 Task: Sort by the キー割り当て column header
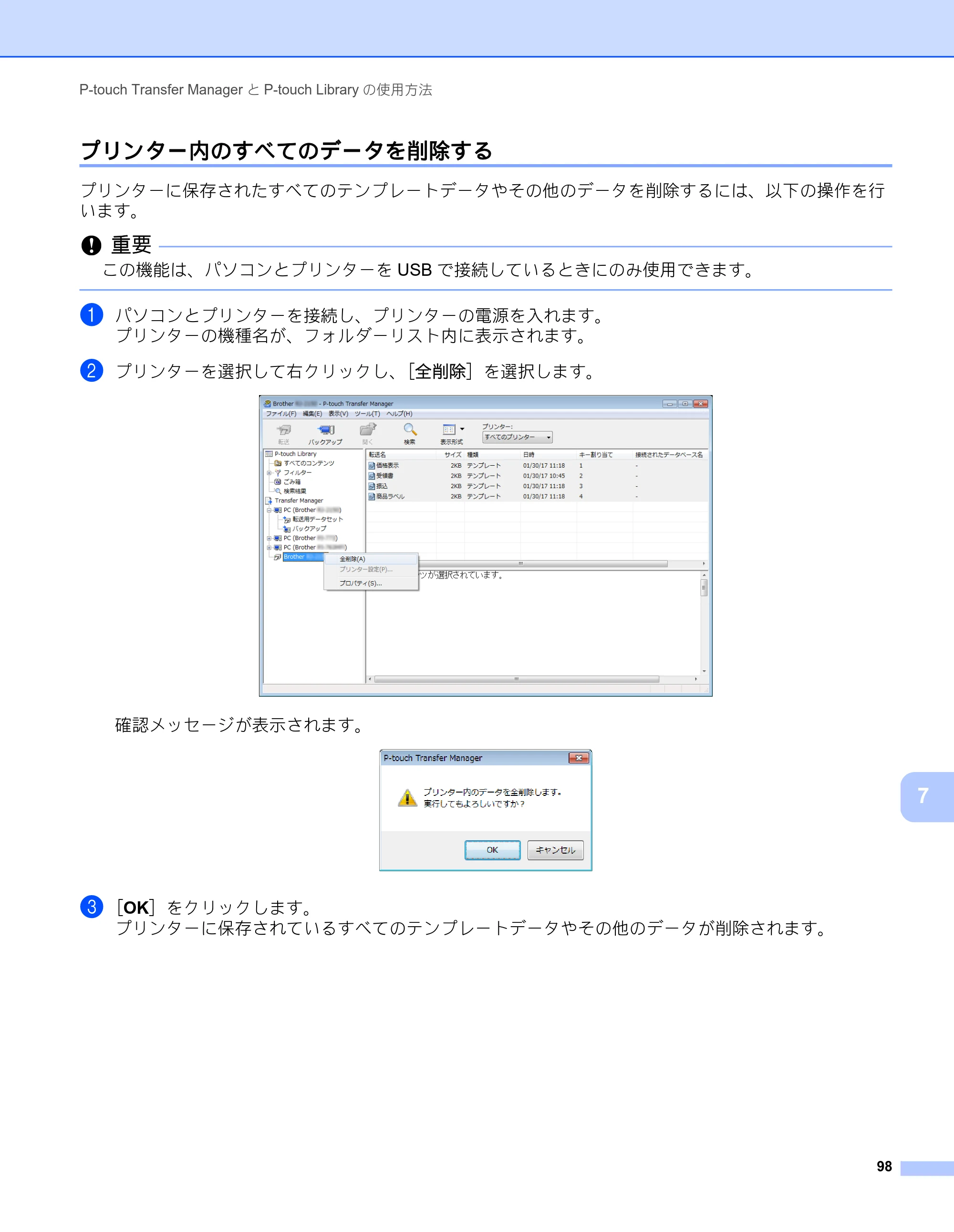604,455
